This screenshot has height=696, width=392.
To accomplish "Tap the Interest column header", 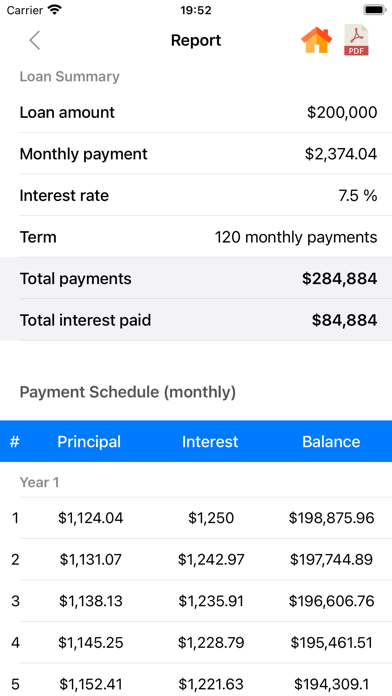I will (x=210, y=442).
